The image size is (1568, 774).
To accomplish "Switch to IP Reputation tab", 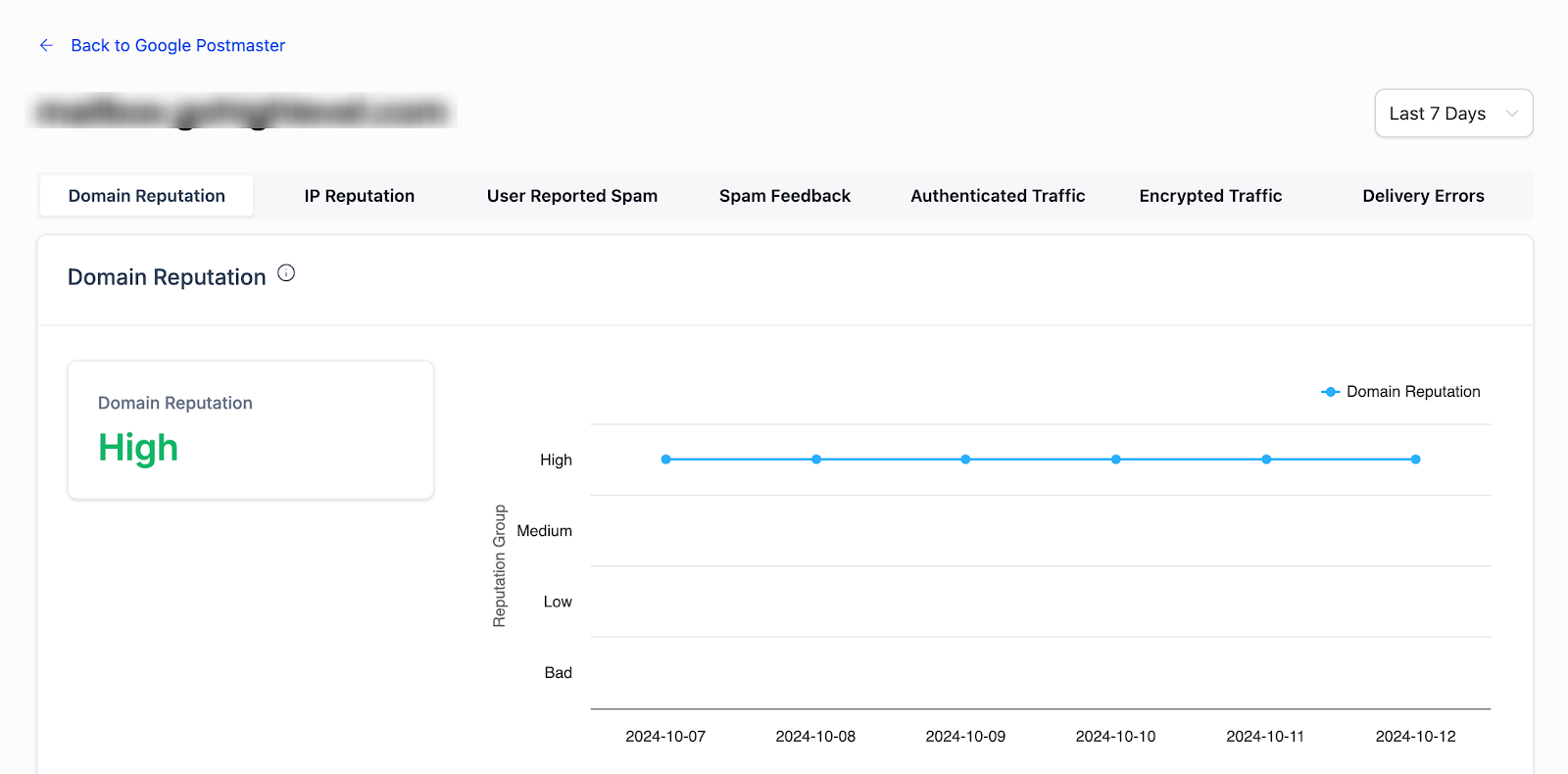I will (x=359, y=196).
